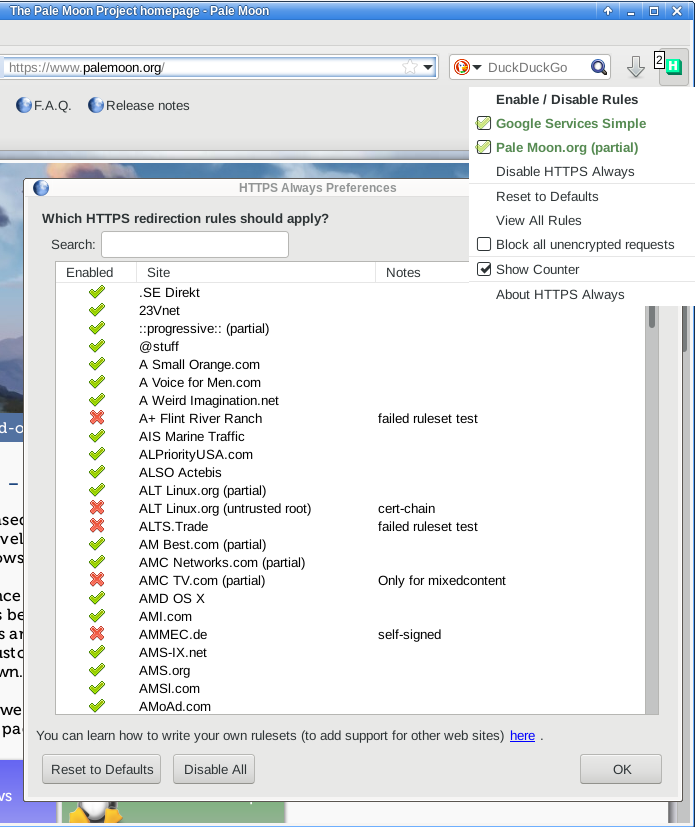This screenshot has width=695, height=827.
Task: Select the ::progressive:: (partial) row
Action: click(x=350, y=328)
